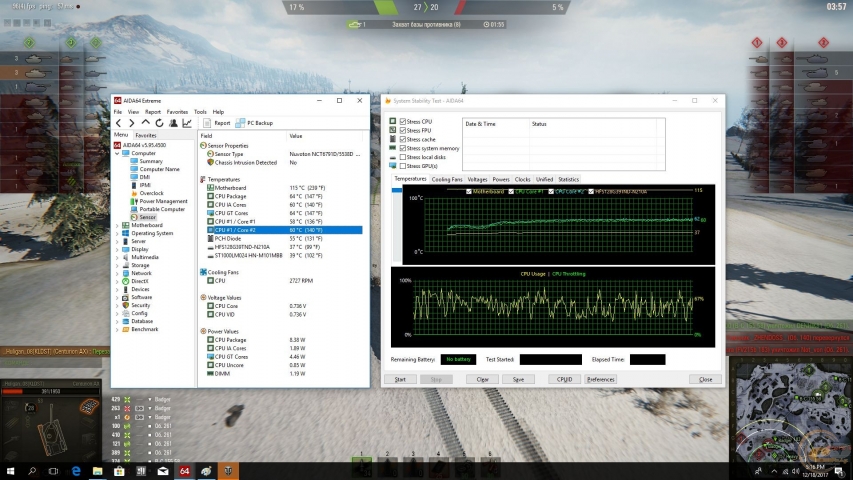Switch to the Powers tab
The image size is (853, 480).
[x=500, y=180]
